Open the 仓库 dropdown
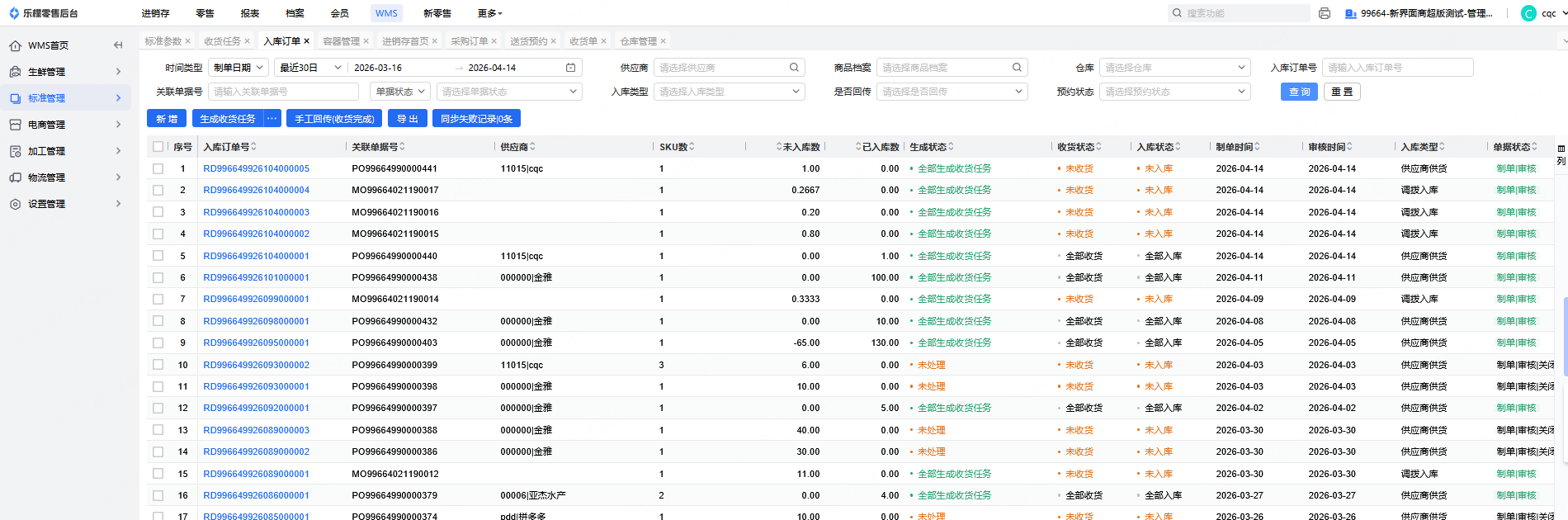The image size is (1568, 520). click(x=1174, y=68)
